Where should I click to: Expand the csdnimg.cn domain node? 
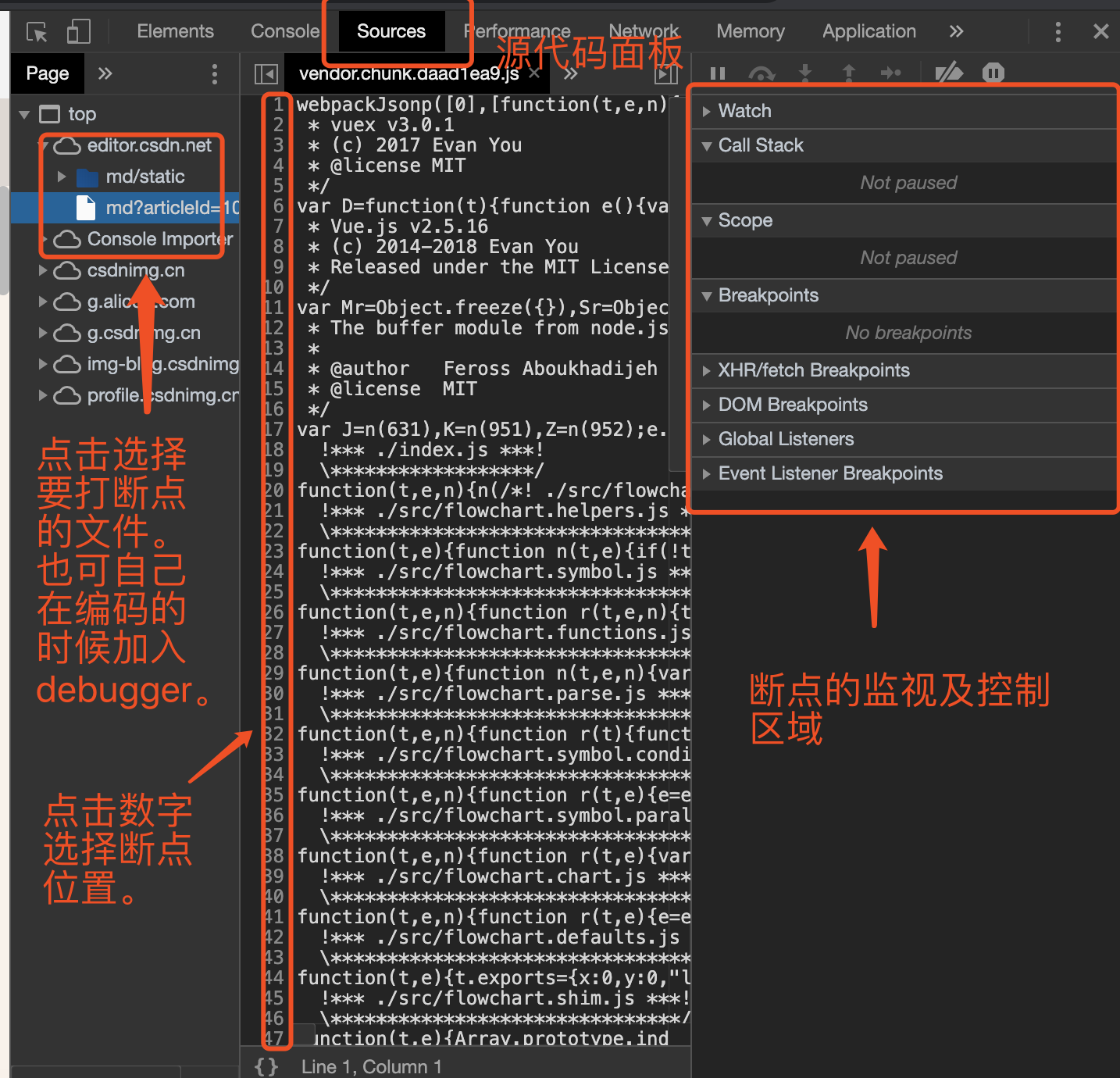[43, 270]
